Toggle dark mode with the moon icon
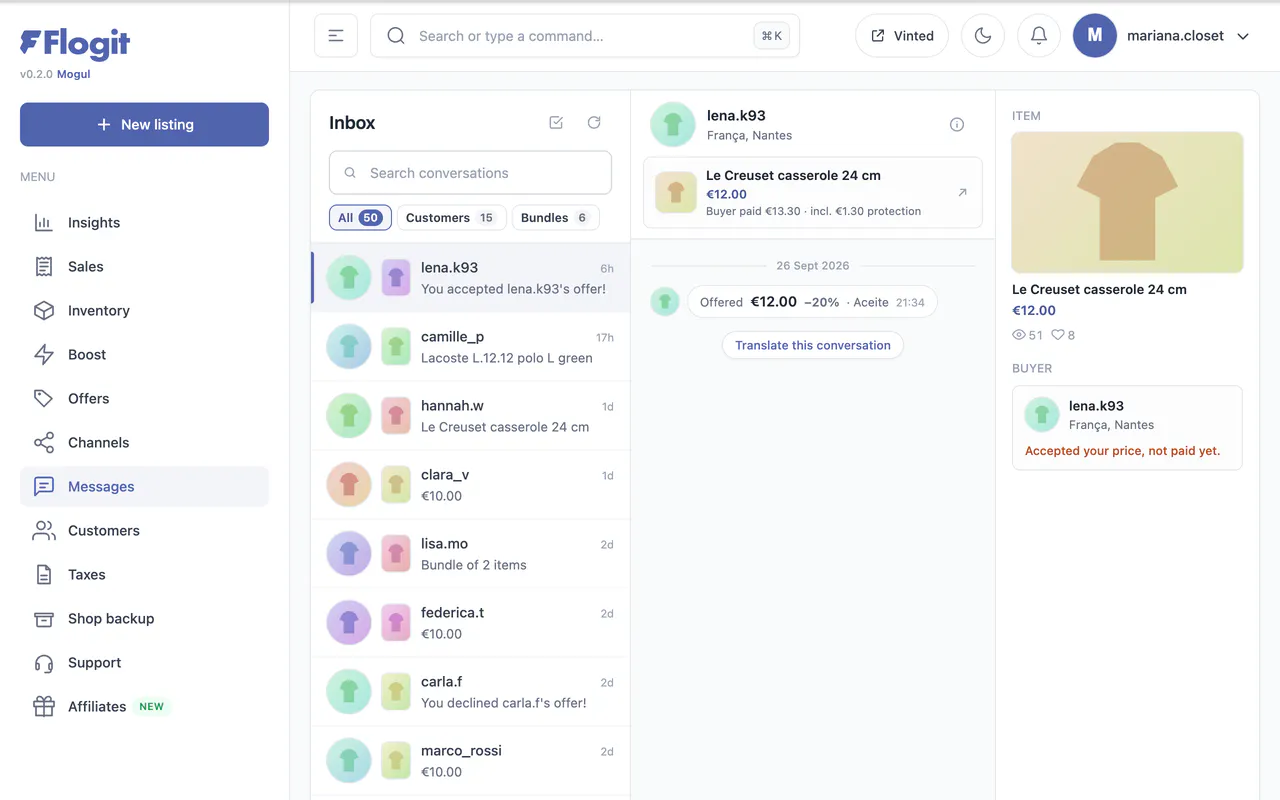 [x=983, y=36]
